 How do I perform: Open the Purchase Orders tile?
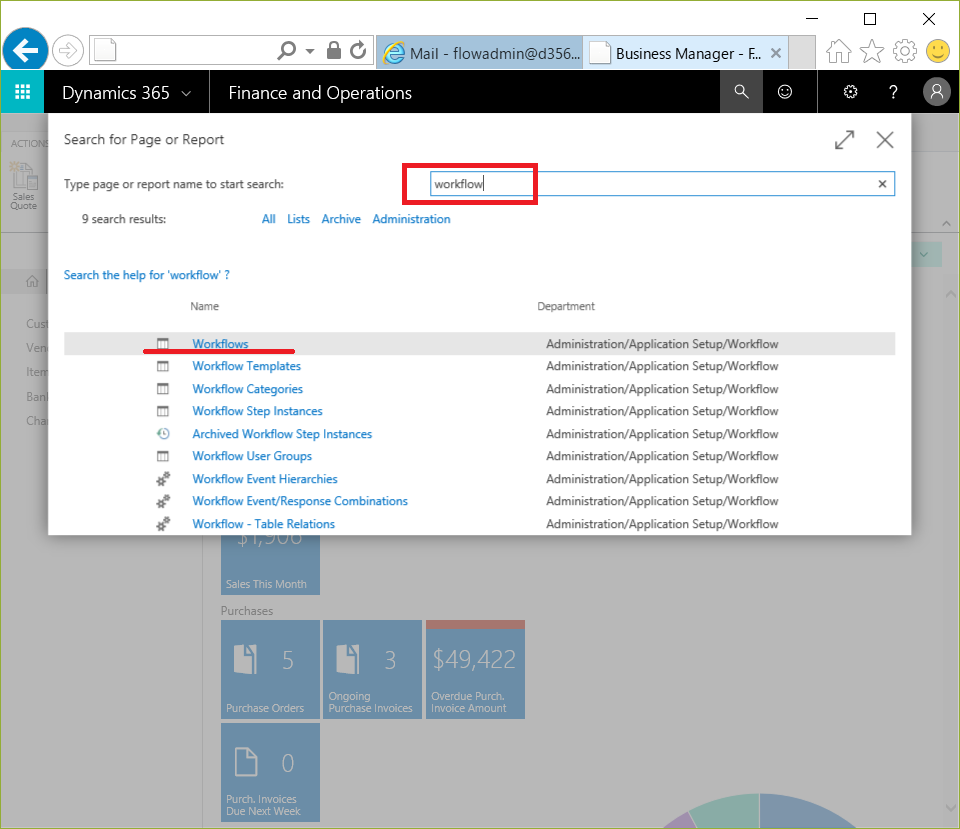tap(270, 669)
